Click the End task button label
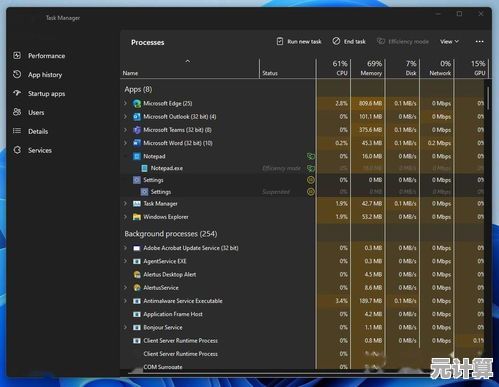Image resolution: width=499 pixels, height=387 pixels. 355,42
